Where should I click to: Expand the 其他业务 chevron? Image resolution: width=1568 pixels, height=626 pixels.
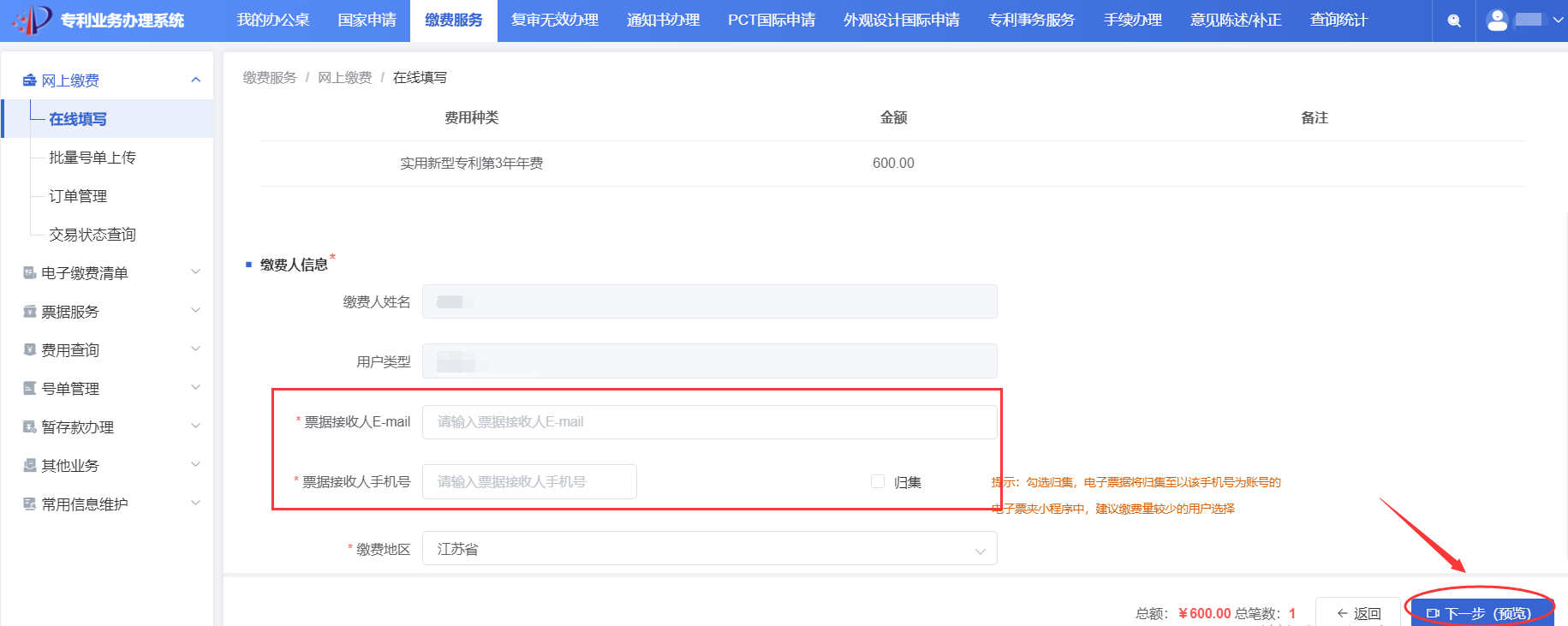point(195,464)
